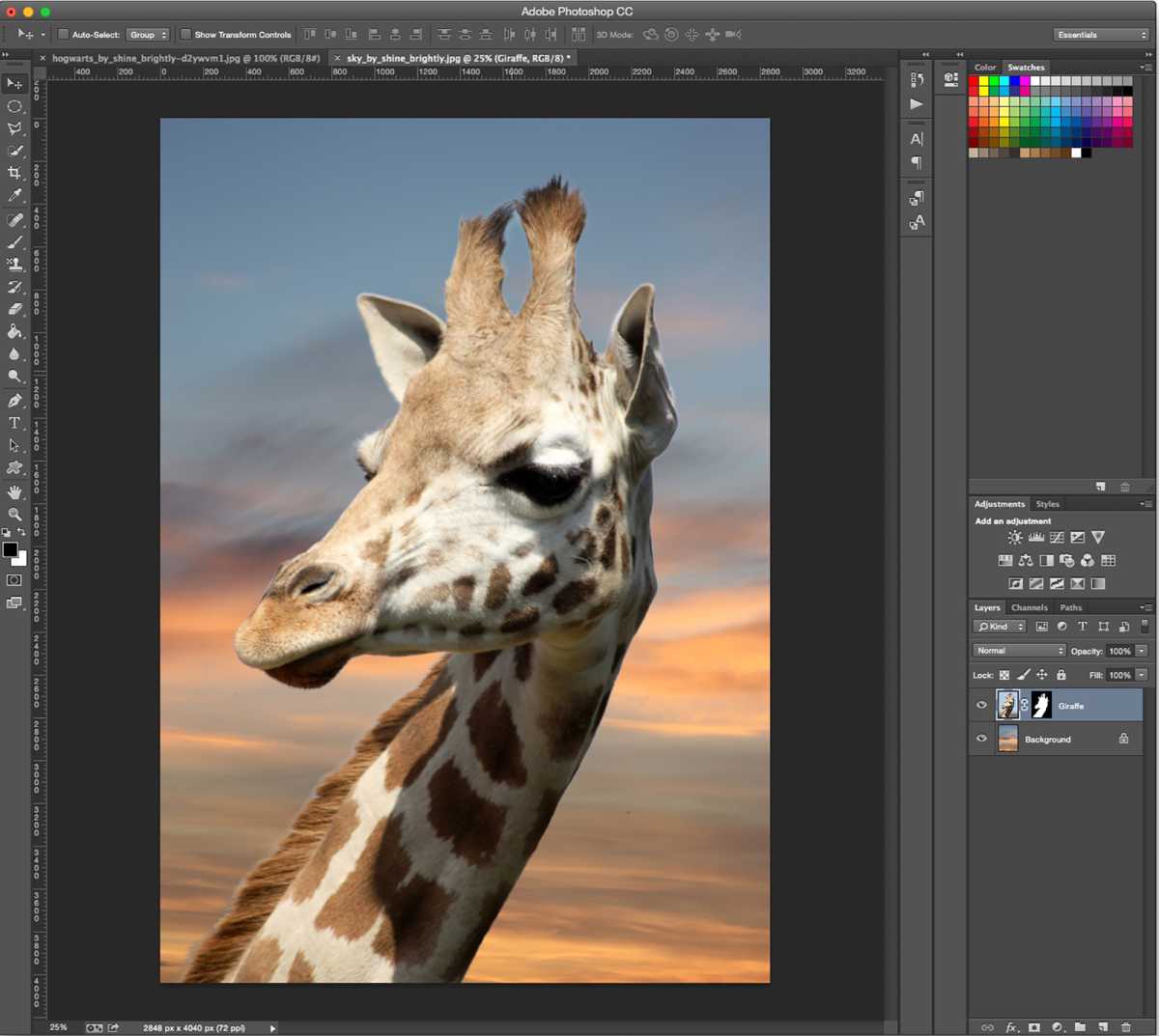Screen dimensions: 1159x1036
Task: Select the Eyedropper tool
Action: tap(14, 195)
